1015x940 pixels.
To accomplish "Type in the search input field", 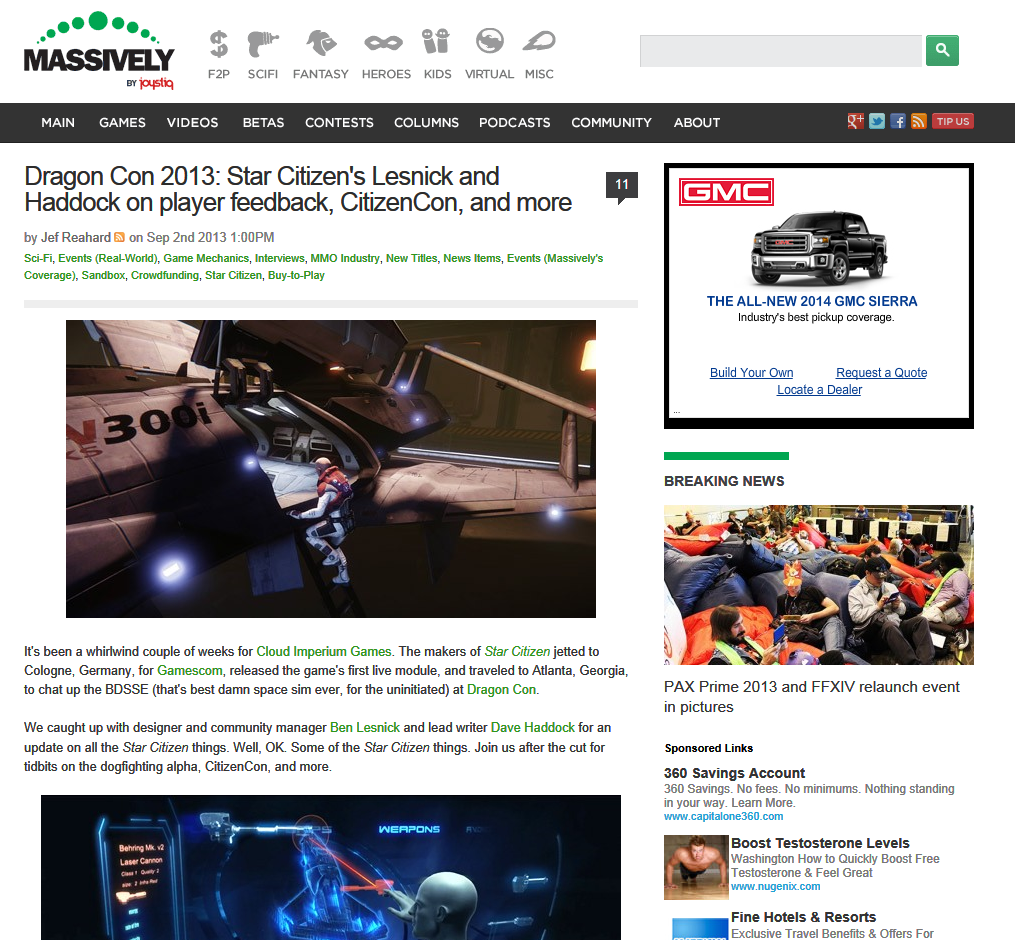I will point(780,51).
